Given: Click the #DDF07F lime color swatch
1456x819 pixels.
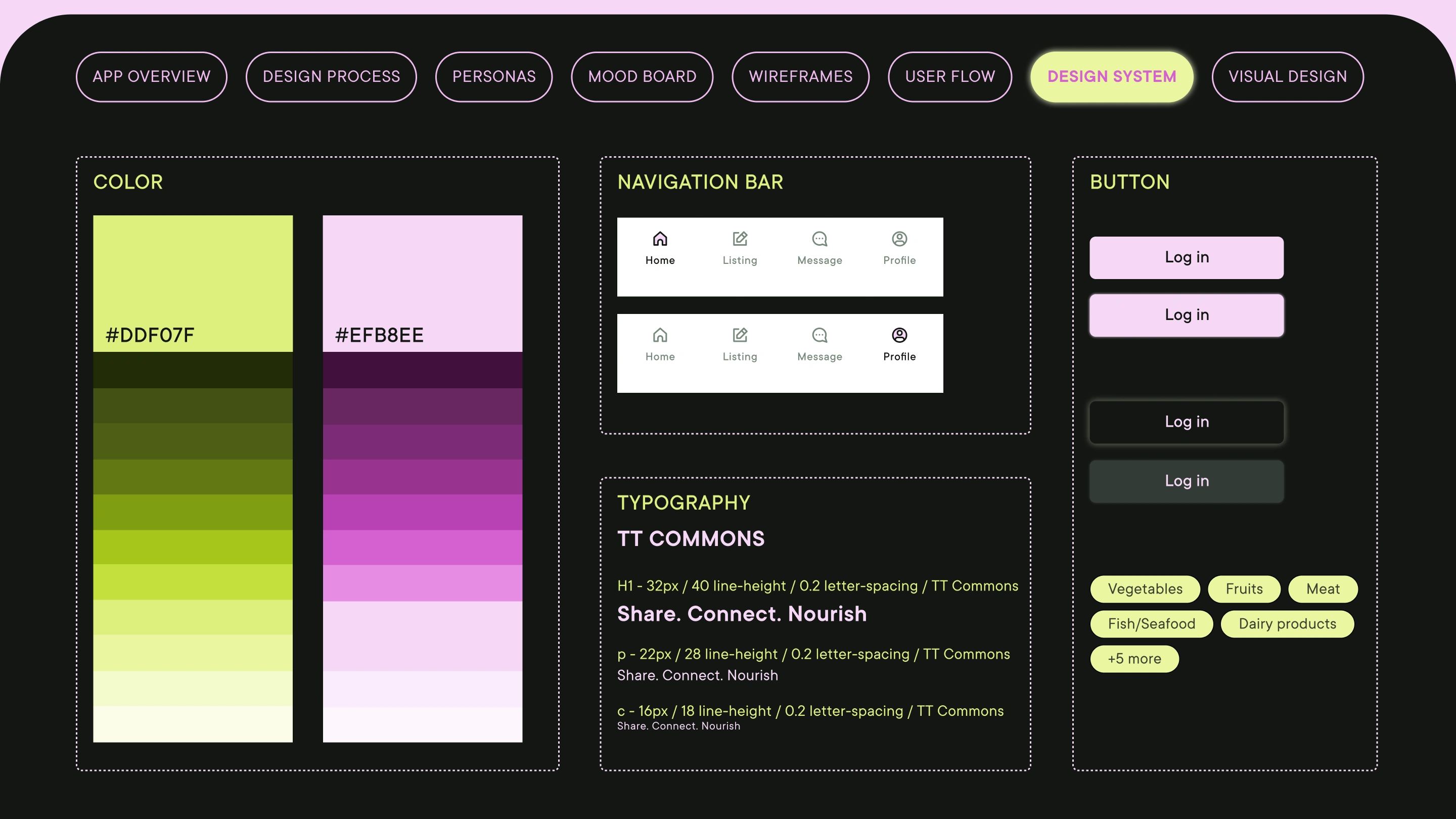Looking at the screenshot, I should coord(193,283).
